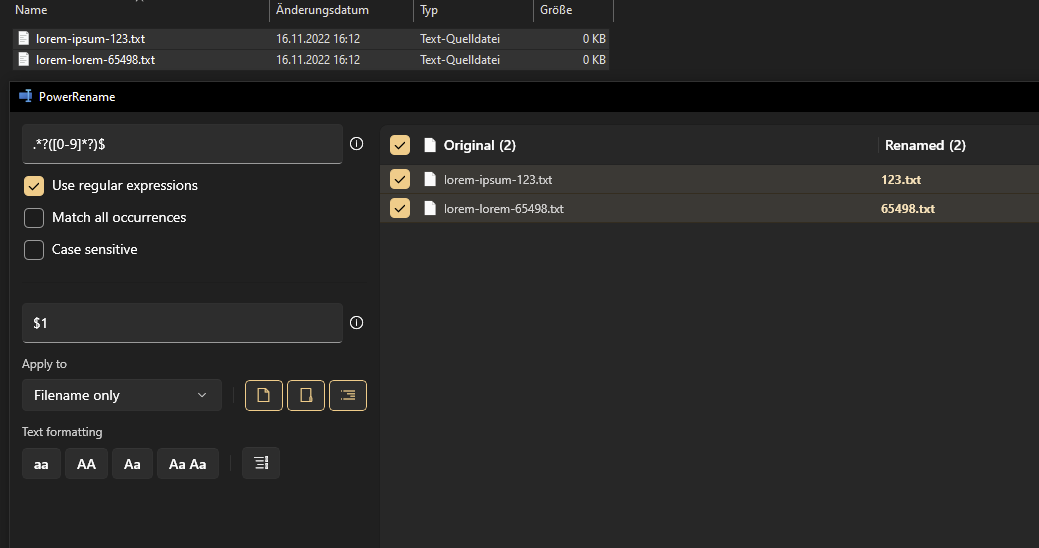Uncheck the lorem-lorem-65498.txt row checkbox
The image size is (1039, 548).
point(400,209)
